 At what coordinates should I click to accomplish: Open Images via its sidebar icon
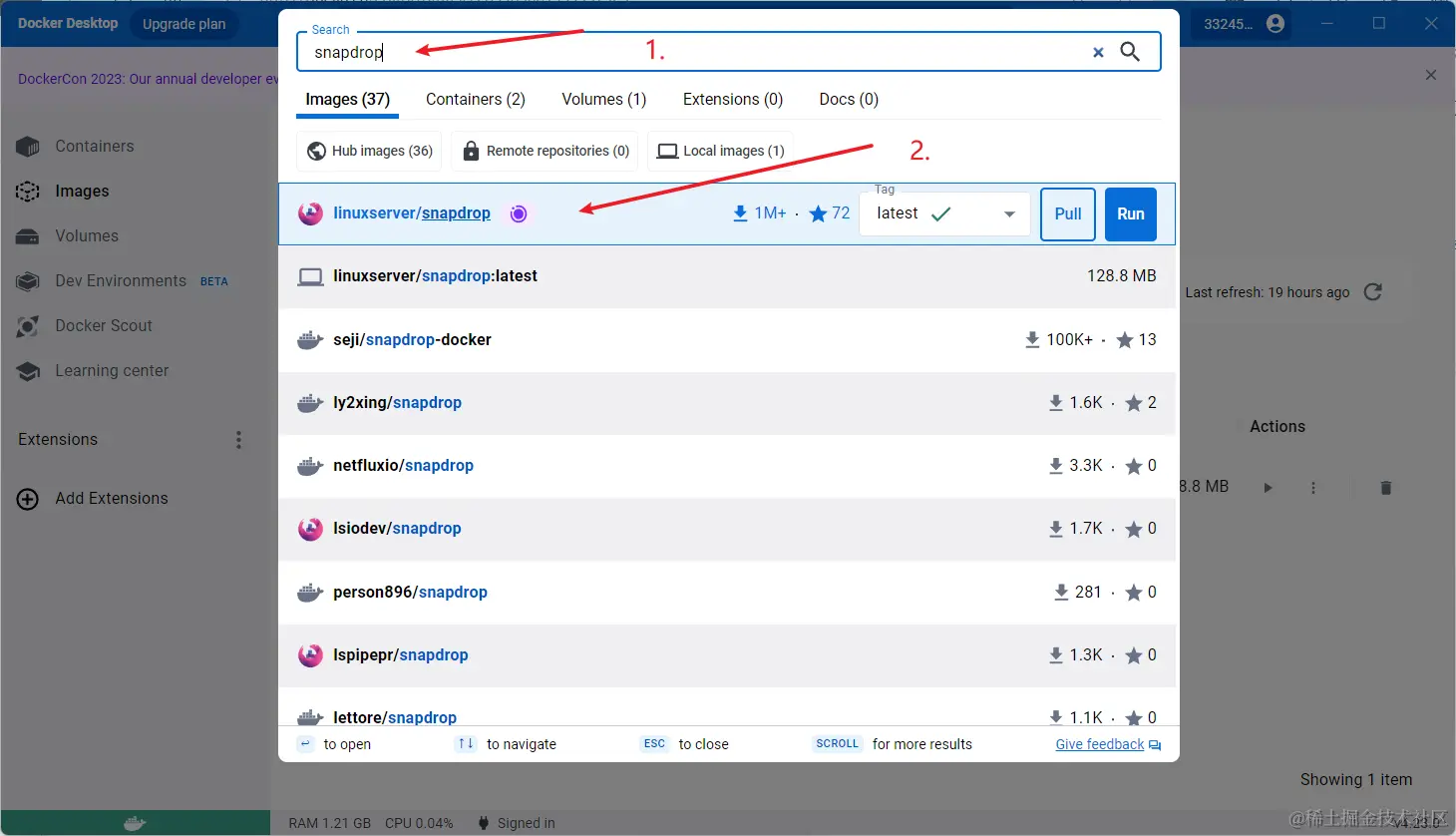[28, 192]
